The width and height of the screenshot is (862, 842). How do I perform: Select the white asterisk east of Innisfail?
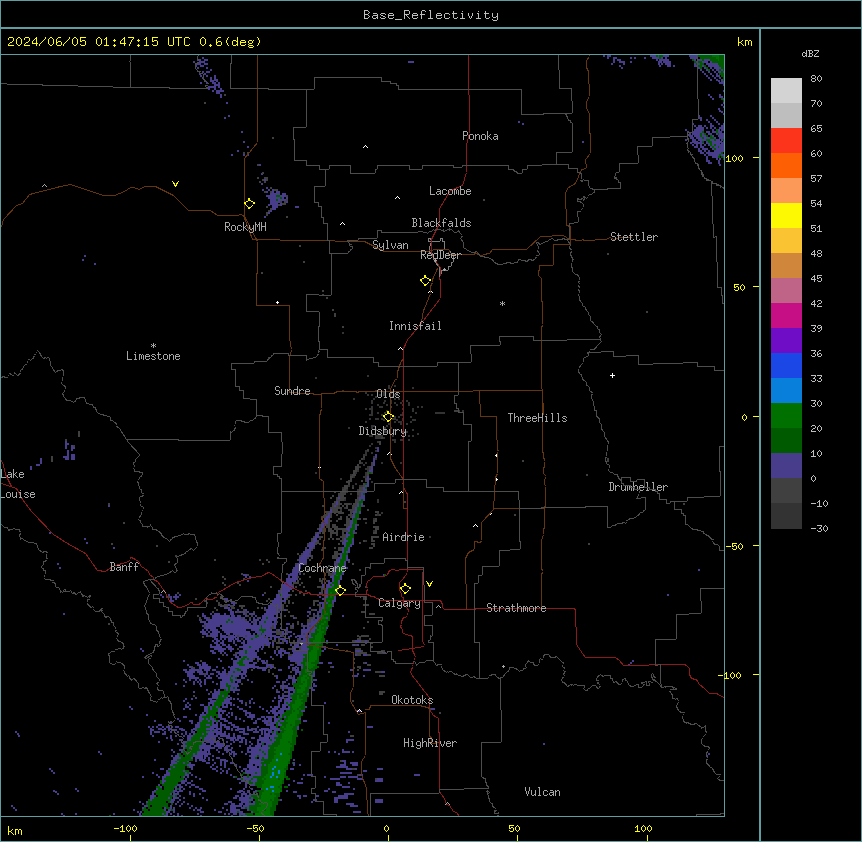coord(502,303)
